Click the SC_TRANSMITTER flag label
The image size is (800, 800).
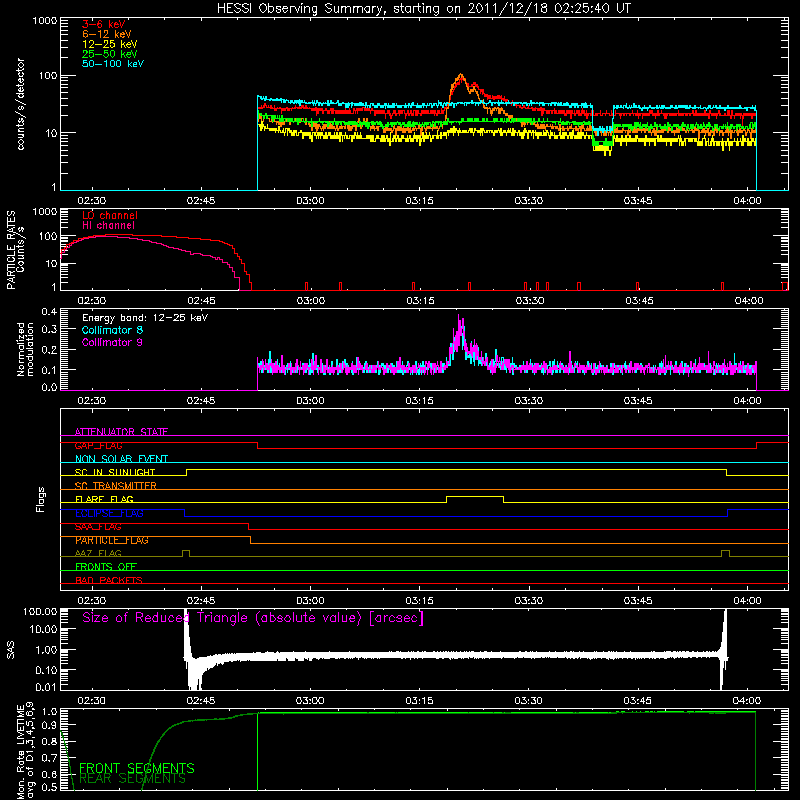116,486
